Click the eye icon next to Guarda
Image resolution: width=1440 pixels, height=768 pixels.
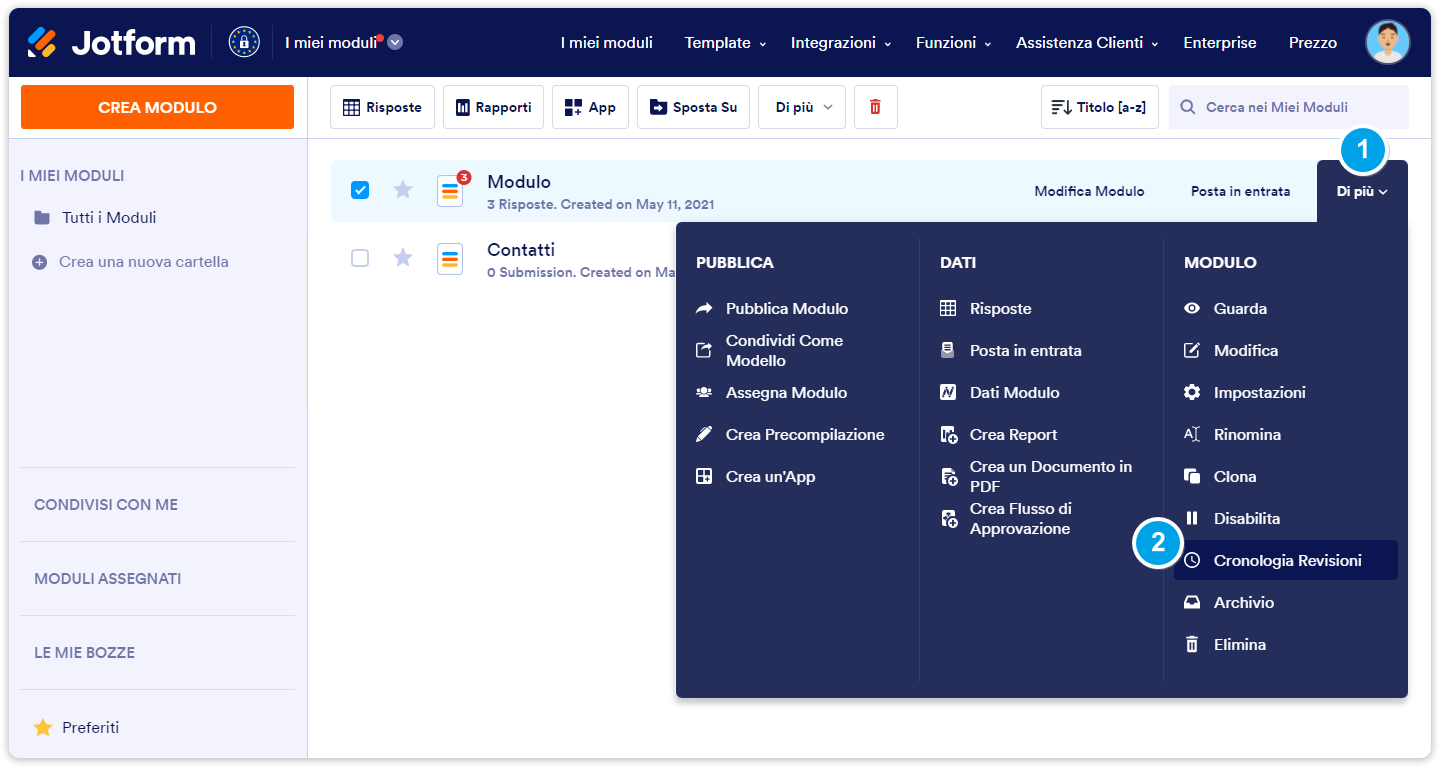point(1192,309)
